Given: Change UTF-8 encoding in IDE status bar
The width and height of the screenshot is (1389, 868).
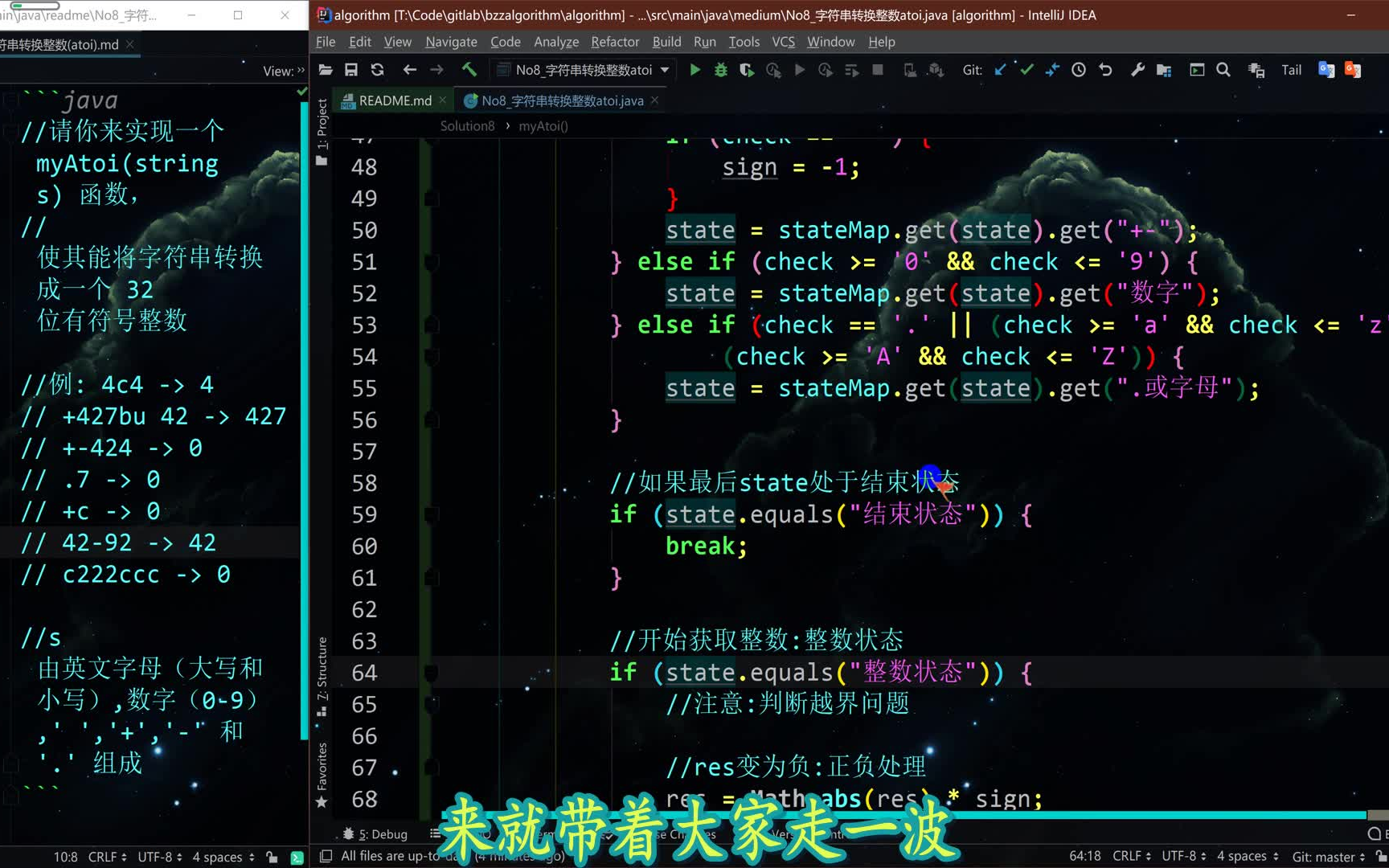Looking at the screenshot, I should pyautogui.click(x=1186, y=857).
